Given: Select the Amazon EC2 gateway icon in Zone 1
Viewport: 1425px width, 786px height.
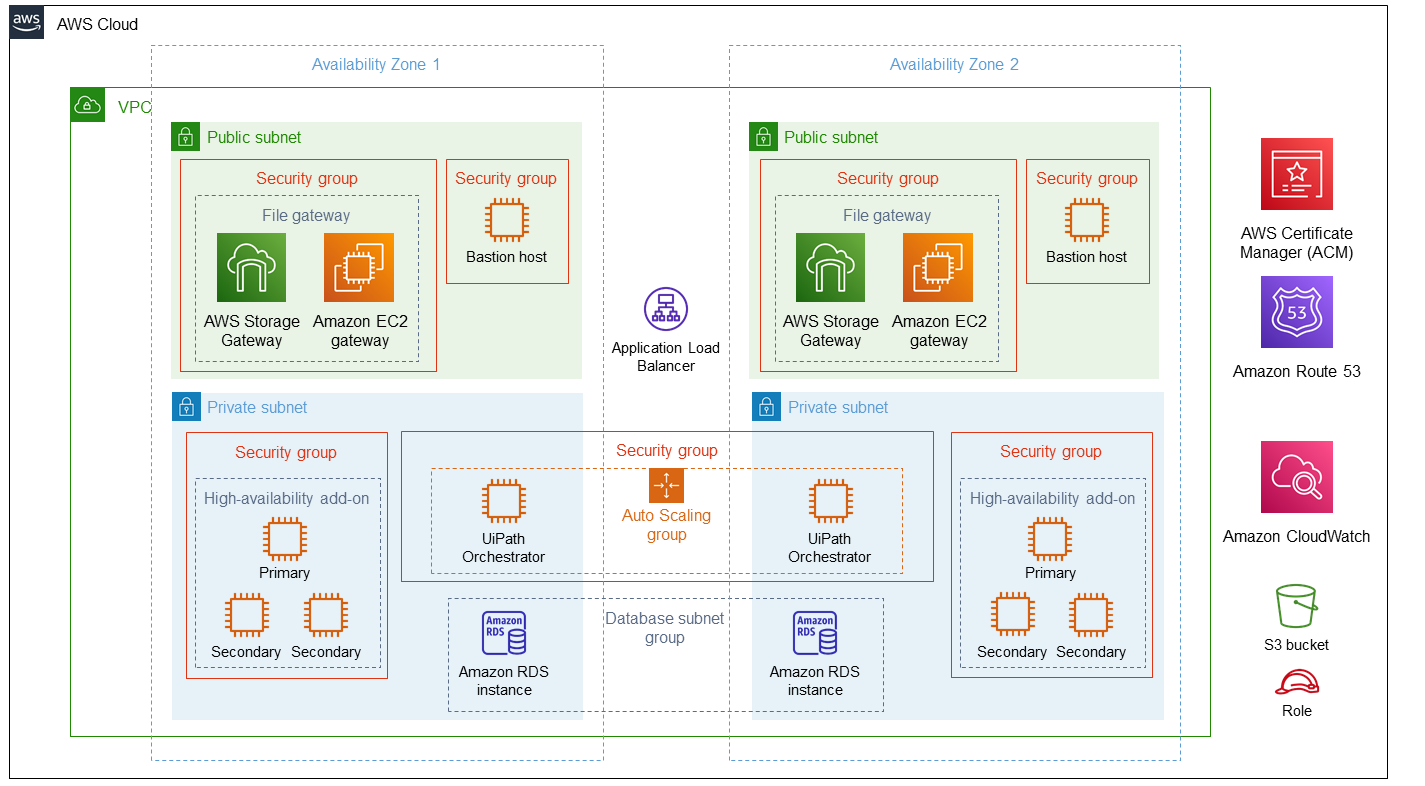Looking at the screenshot, I should (359, 268).
